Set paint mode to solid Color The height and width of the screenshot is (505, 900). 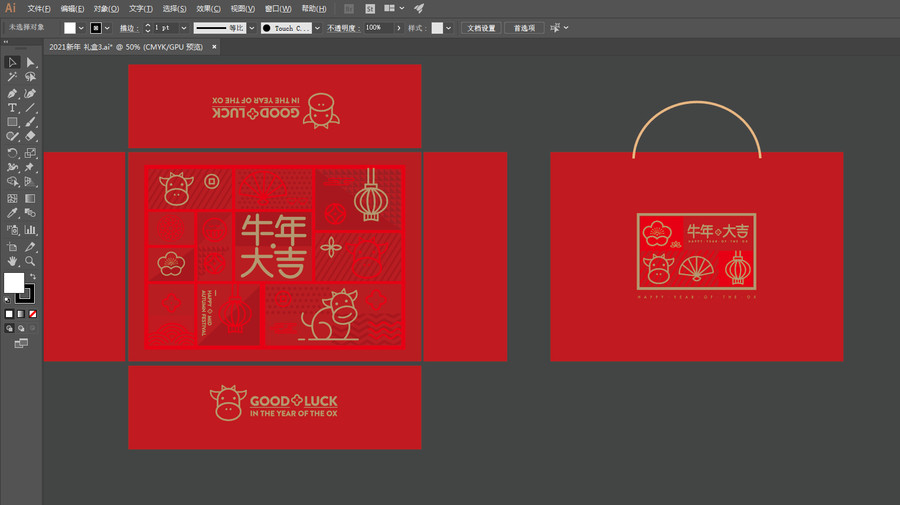pos(9,314)
